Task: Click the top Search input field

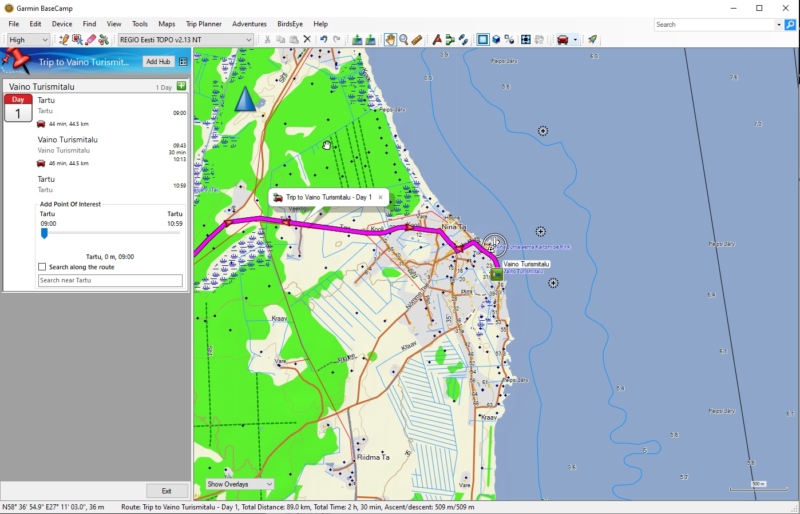Action: point(714,25)
